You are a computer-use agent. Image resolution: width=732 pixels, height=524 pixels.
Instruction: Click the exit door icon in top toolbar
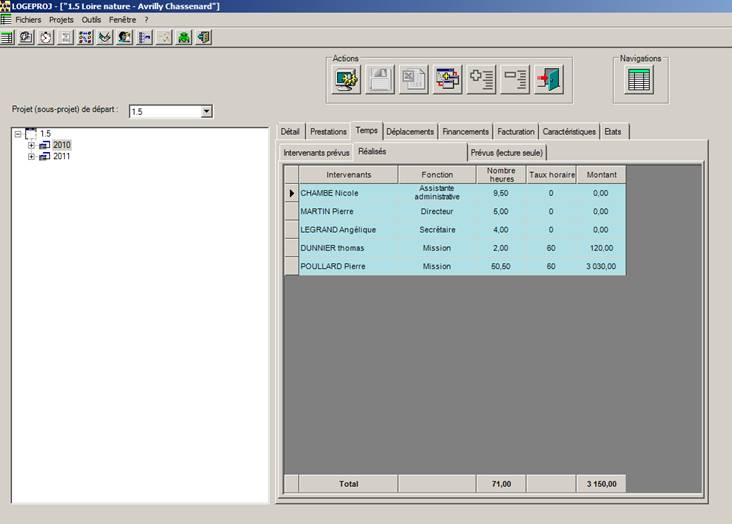coord(204,37)
